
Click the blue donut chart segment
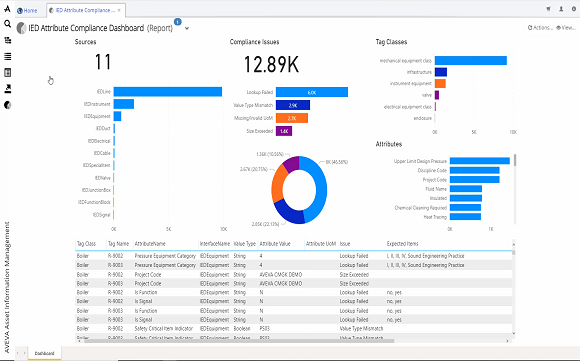(x=320, y=189)
